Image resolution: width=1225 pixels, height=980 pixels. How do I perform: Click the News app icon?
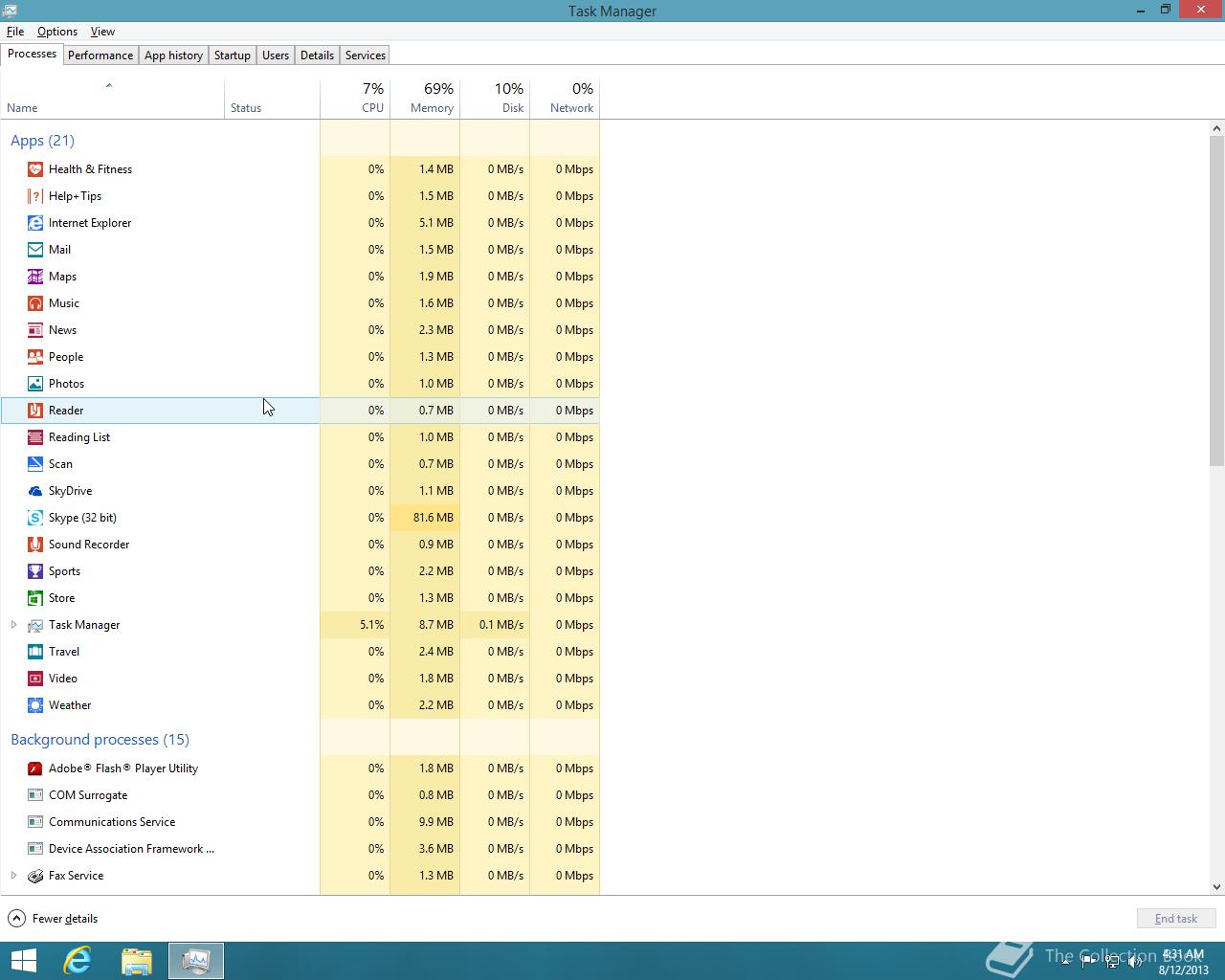(35, 330)
